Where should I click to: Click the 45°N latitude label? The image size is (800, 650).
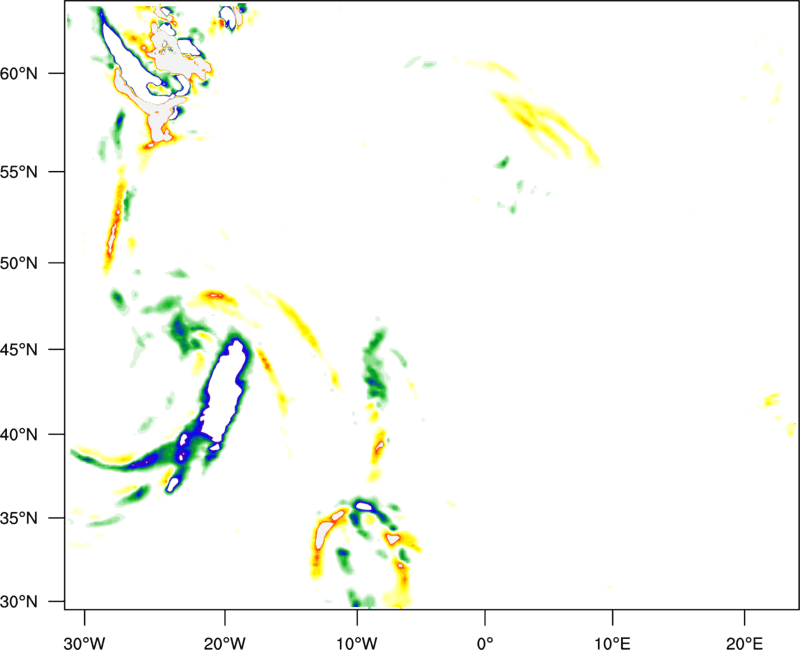(19, 350)
